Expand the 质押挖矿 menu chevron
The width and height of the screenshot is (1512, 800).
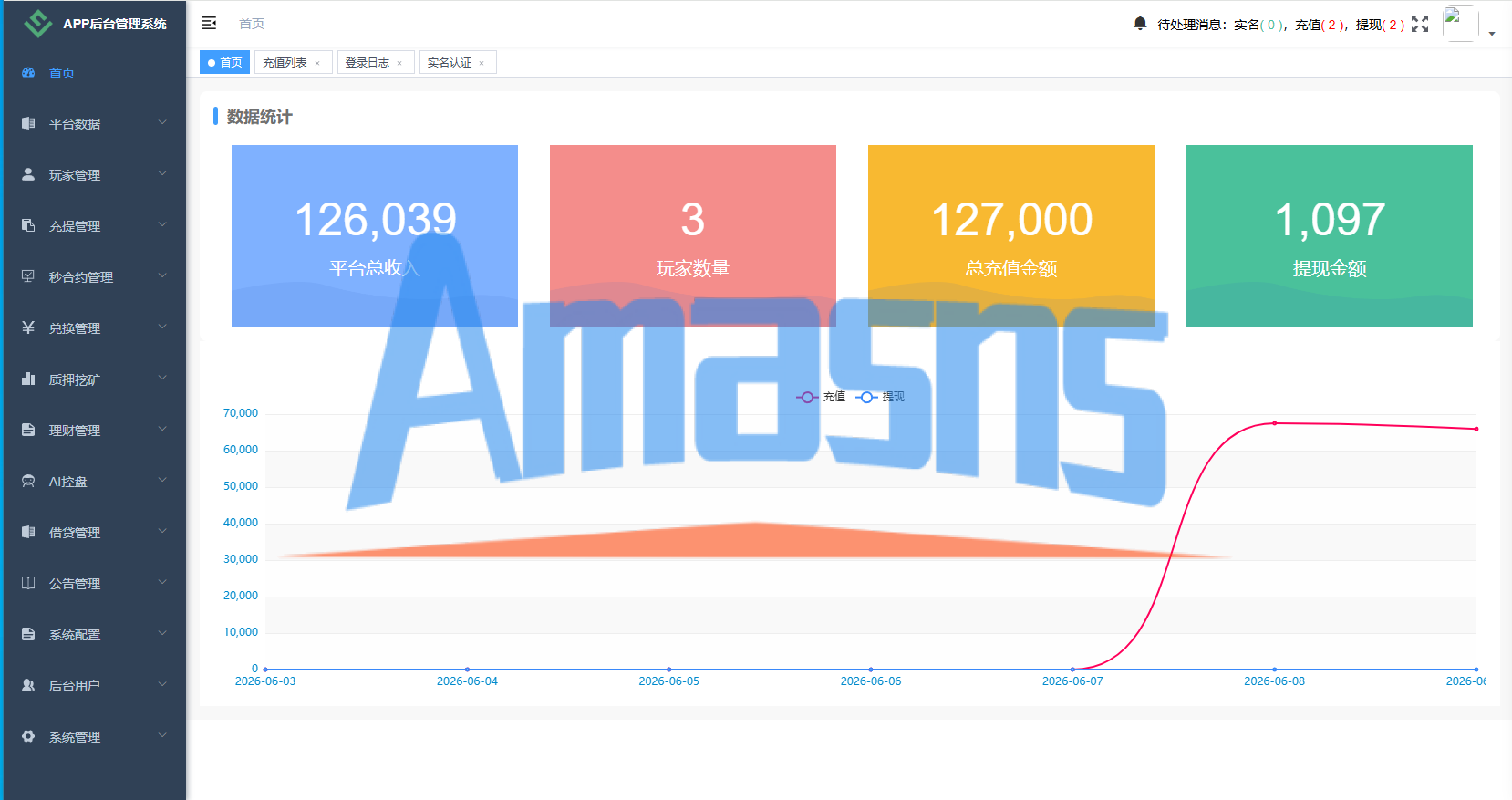[162, 378]
